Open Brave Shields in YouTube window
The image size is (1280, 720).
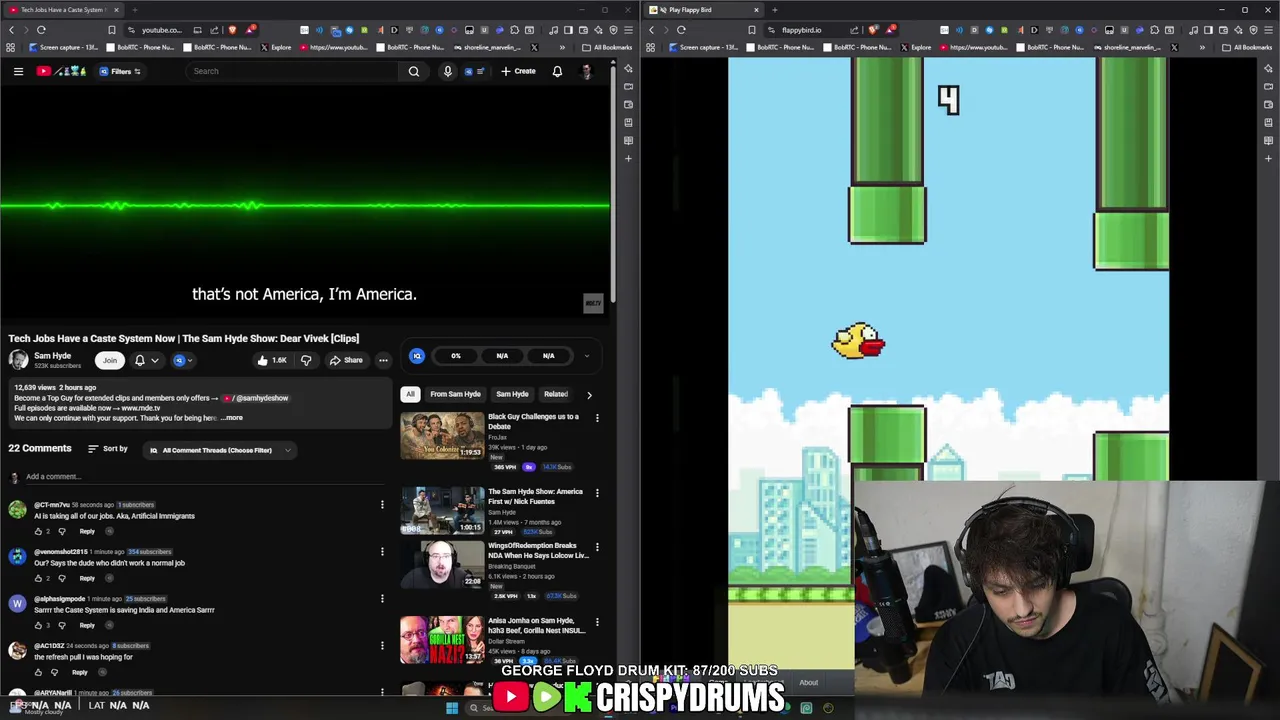tap(232, 30)
